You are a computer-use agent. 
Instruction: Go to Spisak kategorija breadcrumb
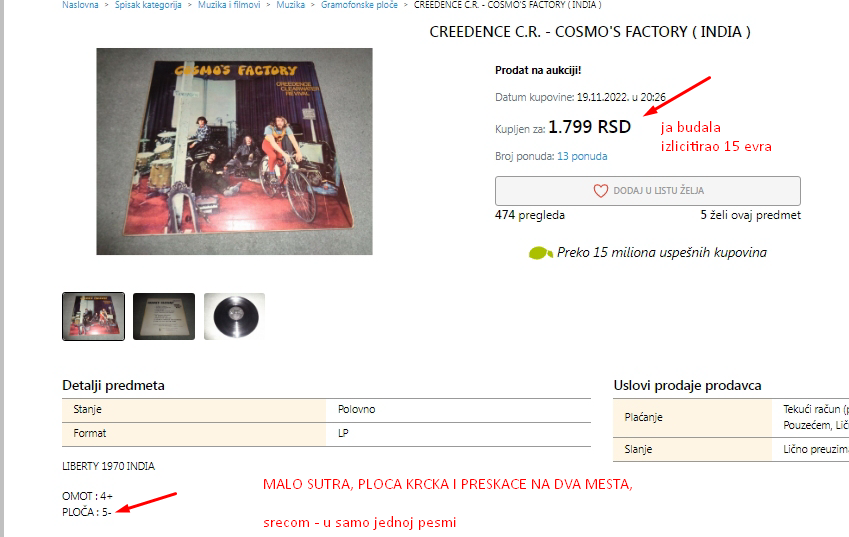point(148,5)
